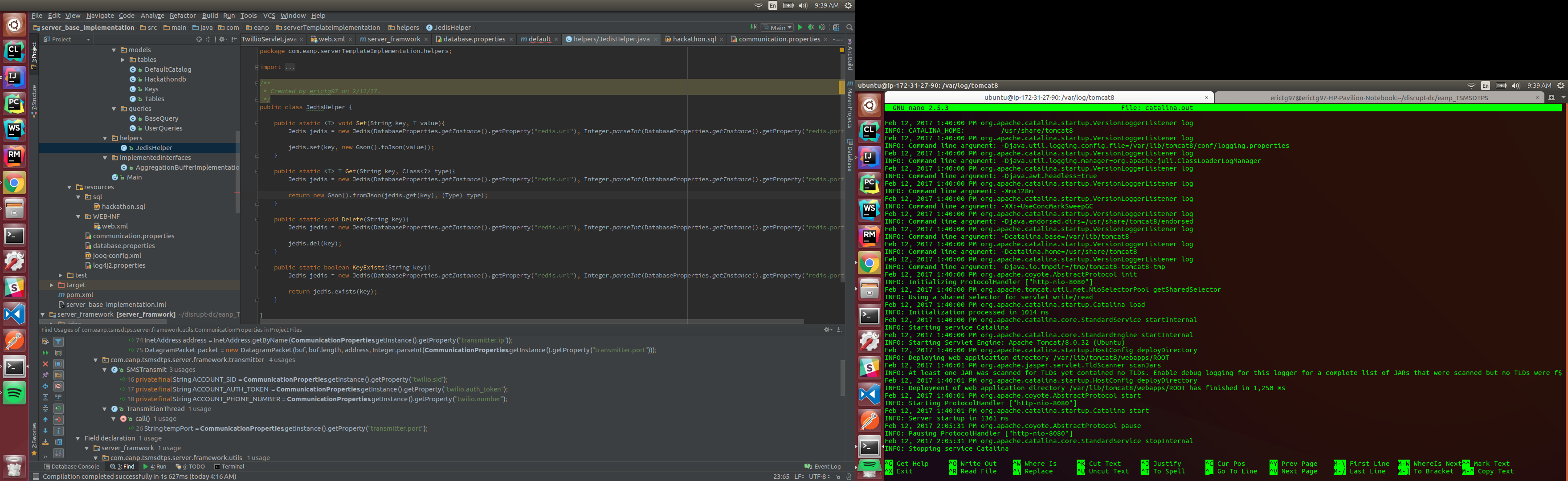Expand the target folder in project tree

(x=52, y=285)
